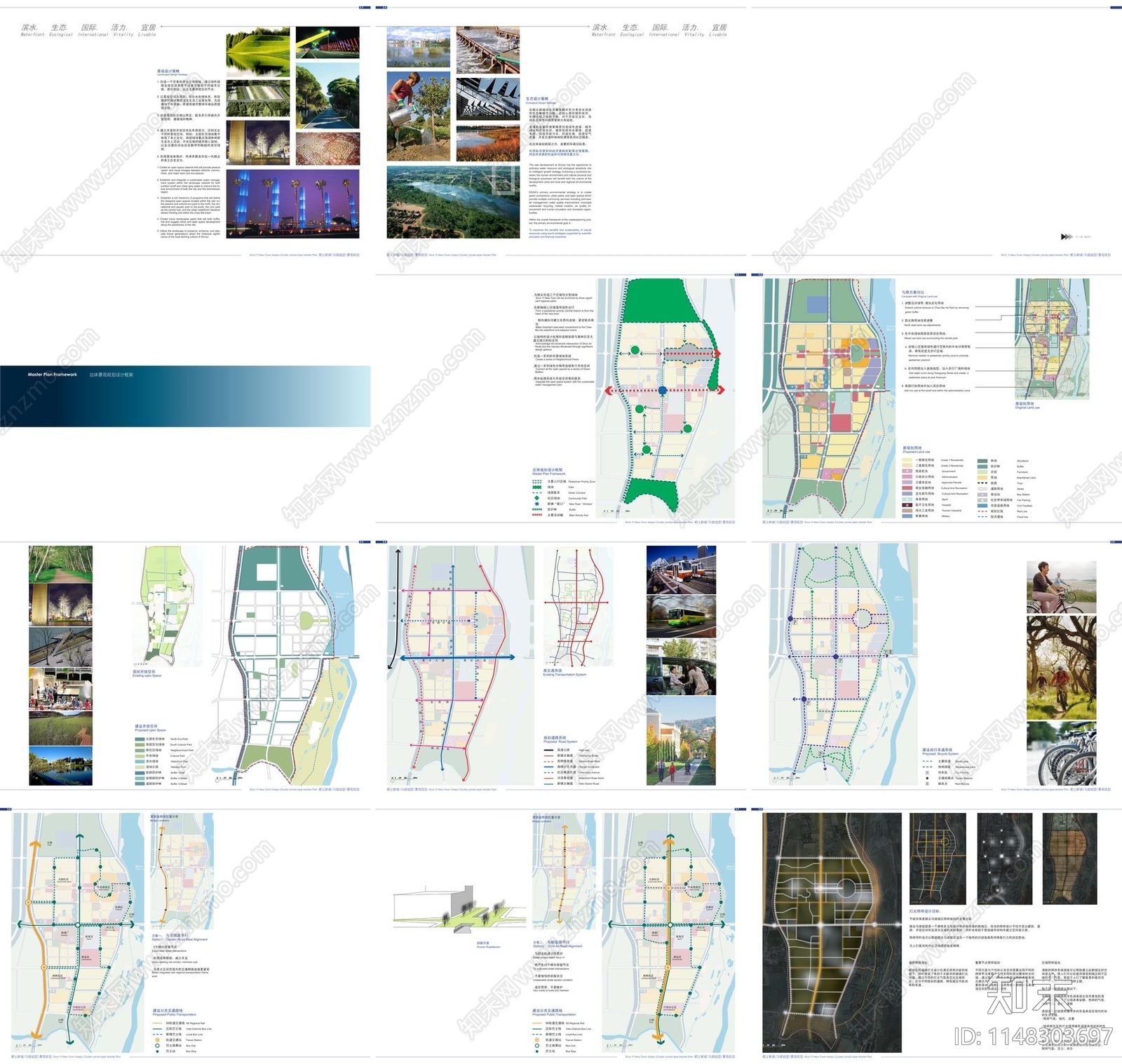The image size is (1122, 1064).
Task: Click the North Eco-Park legend color swatch
Action: coord(139,739)
